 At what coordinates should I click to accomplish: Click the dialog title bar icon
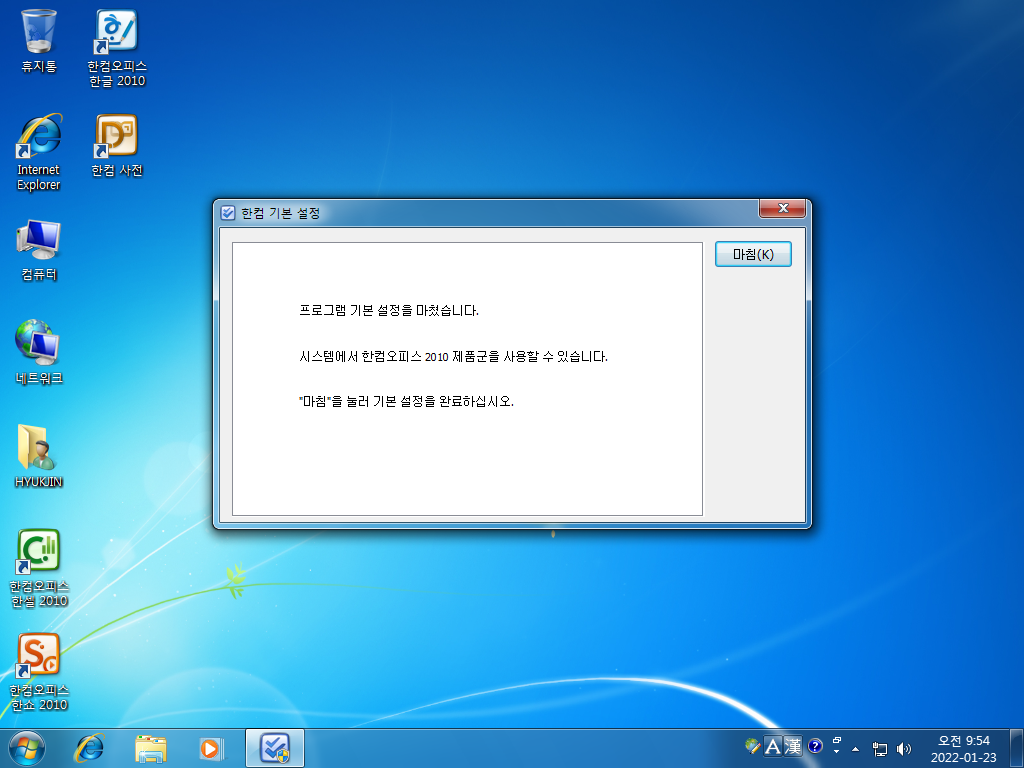coord(228,213)
